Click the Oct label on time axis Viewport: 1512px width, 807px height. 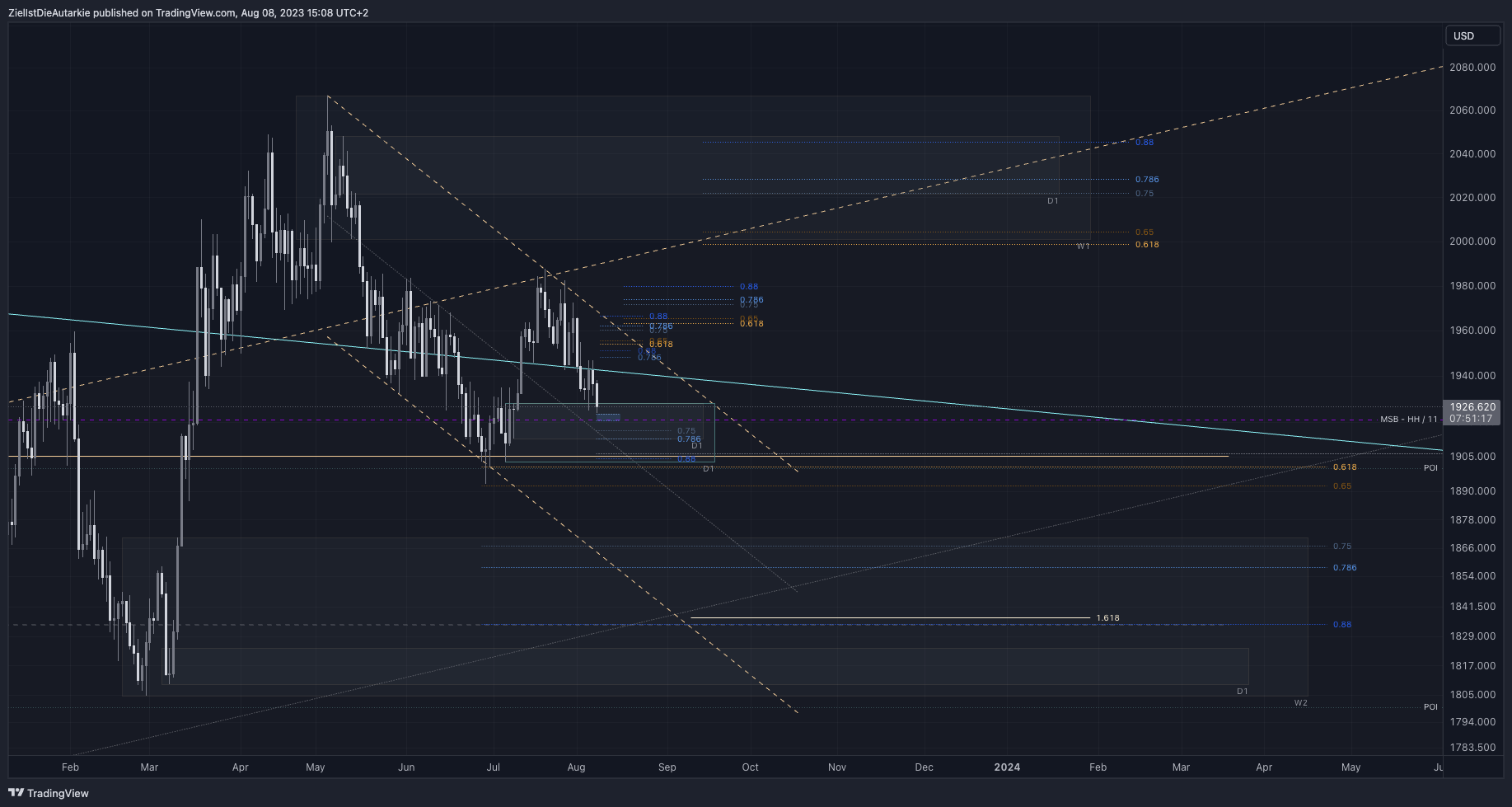click(750, 767)
